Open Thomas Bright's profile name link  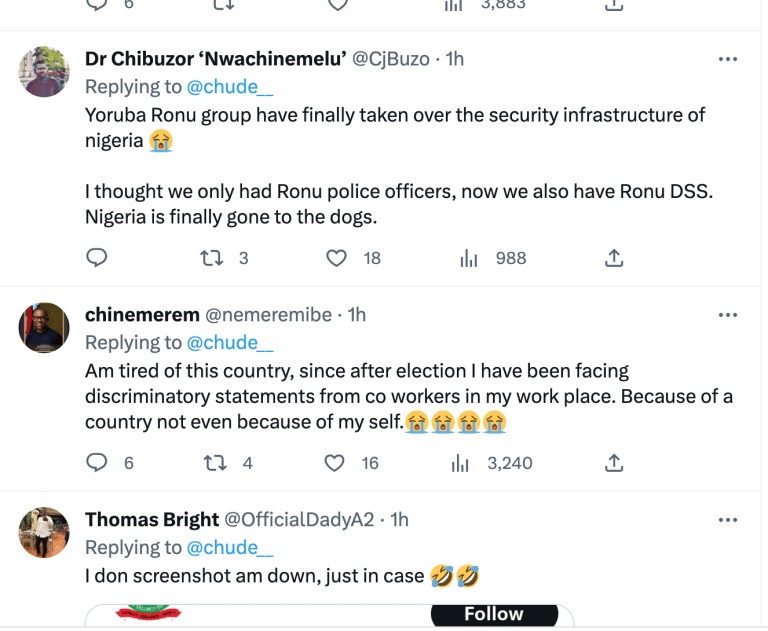[152, 520]
